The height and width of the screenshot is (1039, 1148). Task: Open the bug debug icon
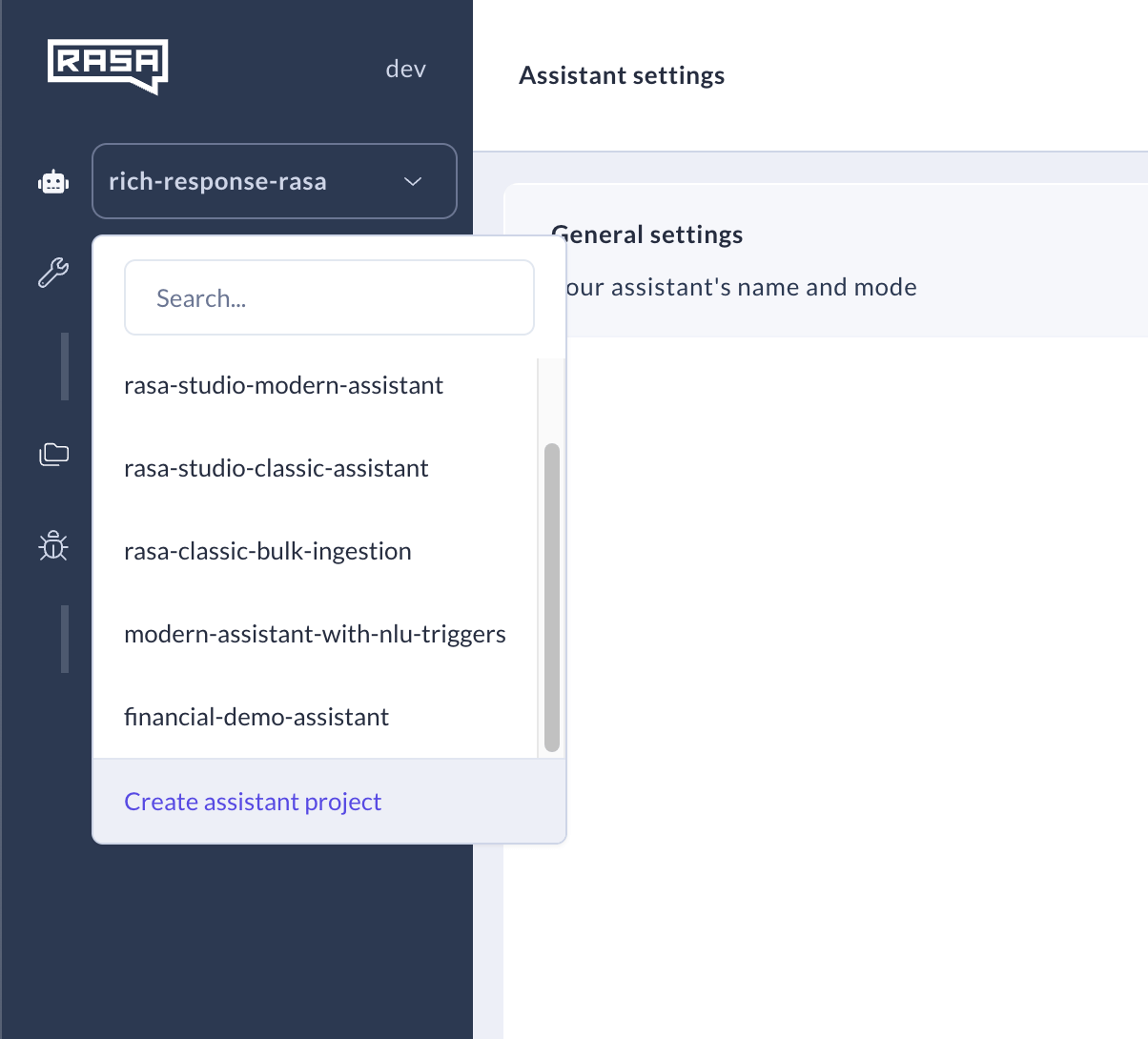pos(53,546)
